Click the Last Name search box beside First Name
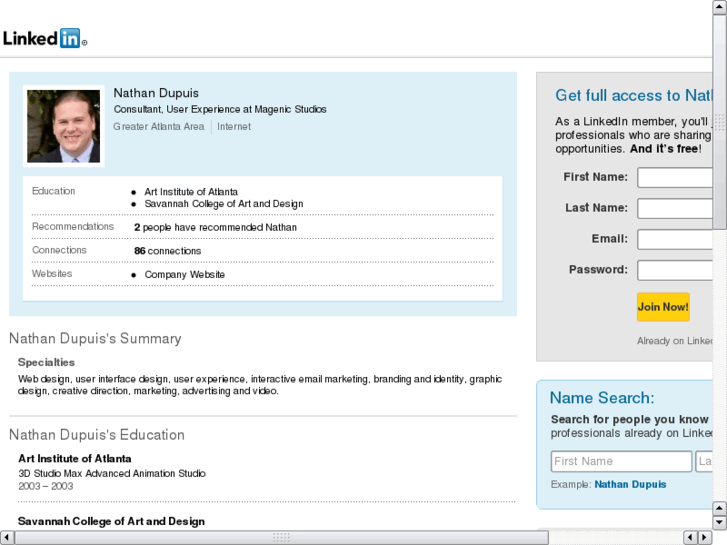The image size is (727, 545). click(704, 461)
